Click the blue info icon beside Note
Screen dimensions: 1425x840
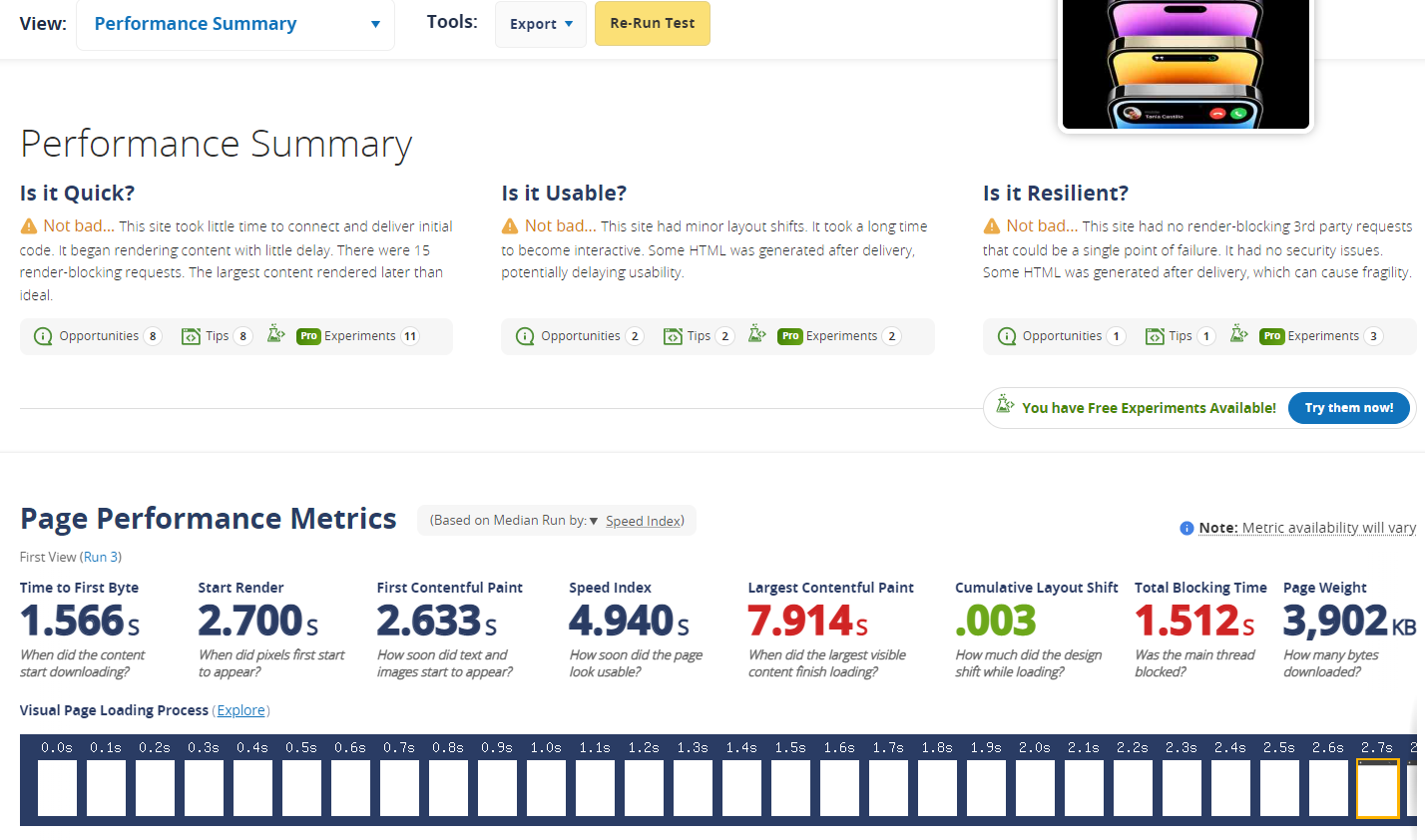coord(1187,528)
